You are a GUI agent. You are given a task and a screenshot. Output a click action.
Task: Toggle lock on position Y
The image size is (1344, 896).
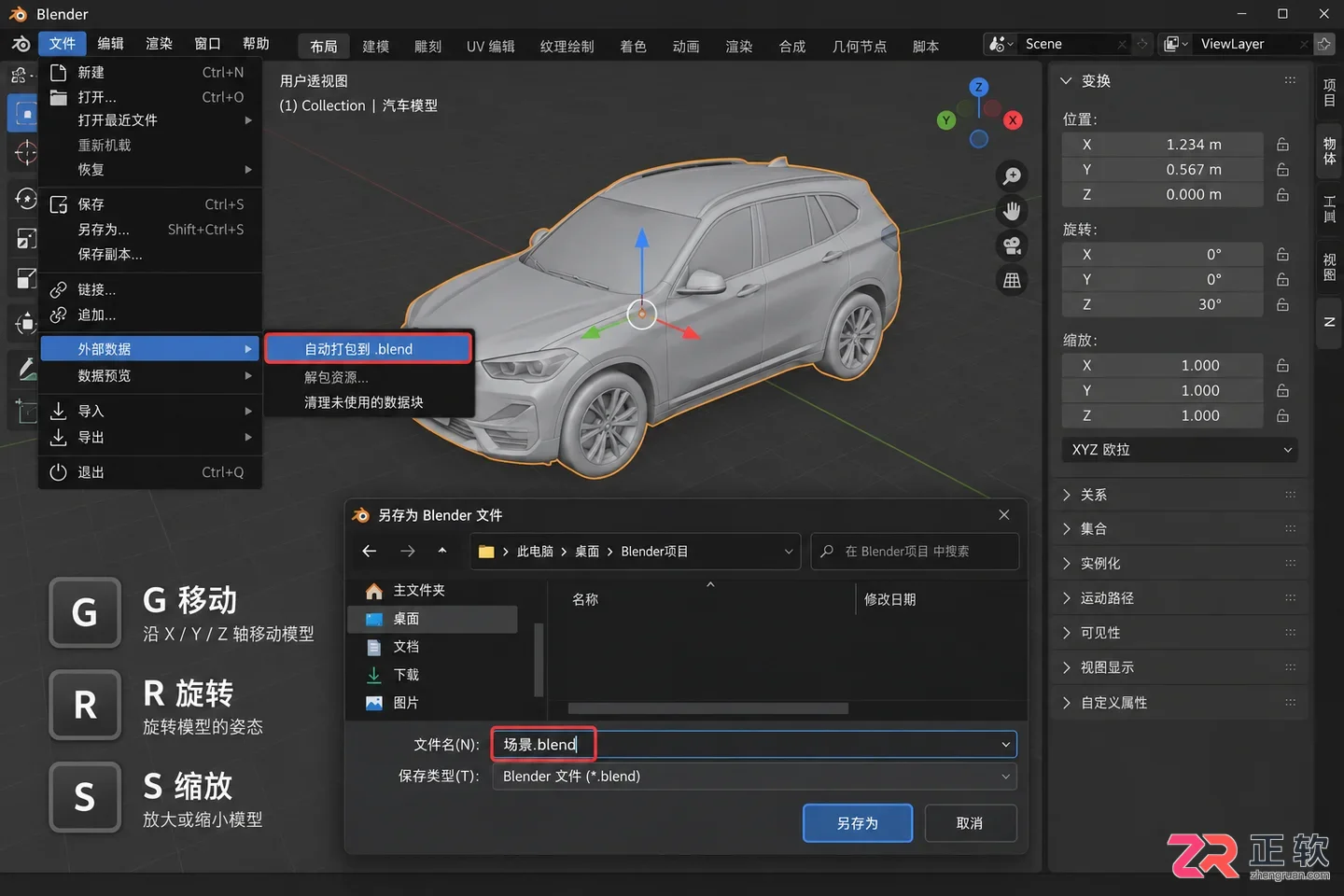[1282, 170]
